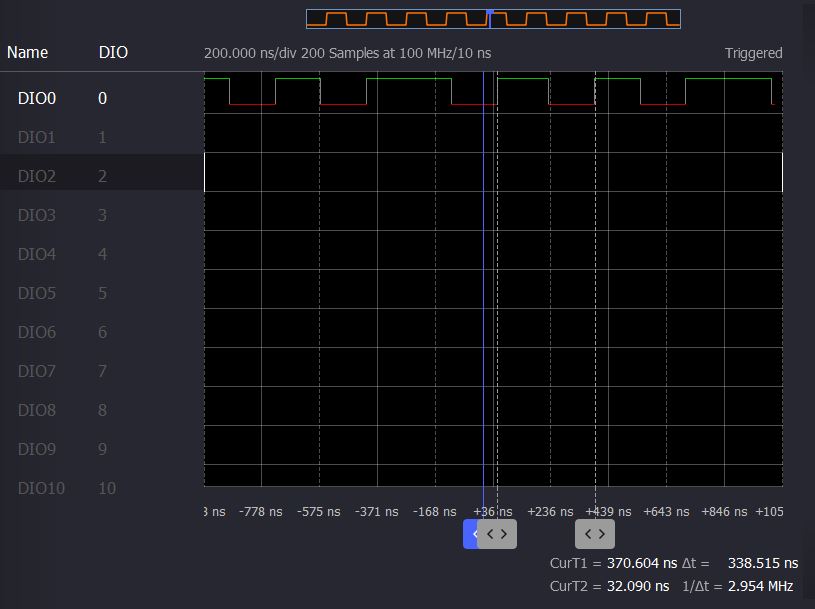The width and height of the screenshot is (815, 609).
Task: Select the DIO5 channel row
Action: pyautogui.click(x=102, y=293)
